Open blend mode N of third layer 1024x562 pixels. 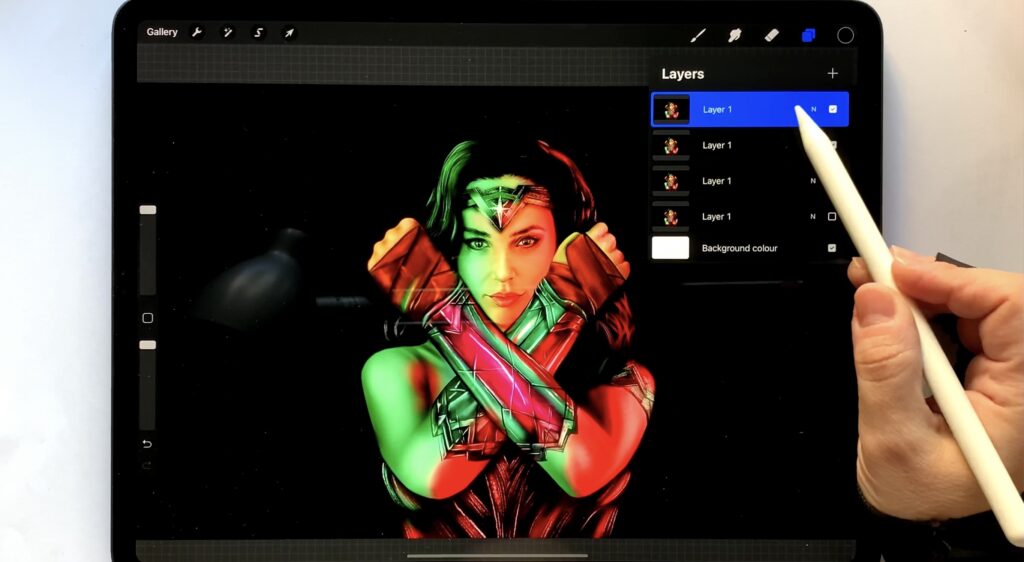pos(813,181)
